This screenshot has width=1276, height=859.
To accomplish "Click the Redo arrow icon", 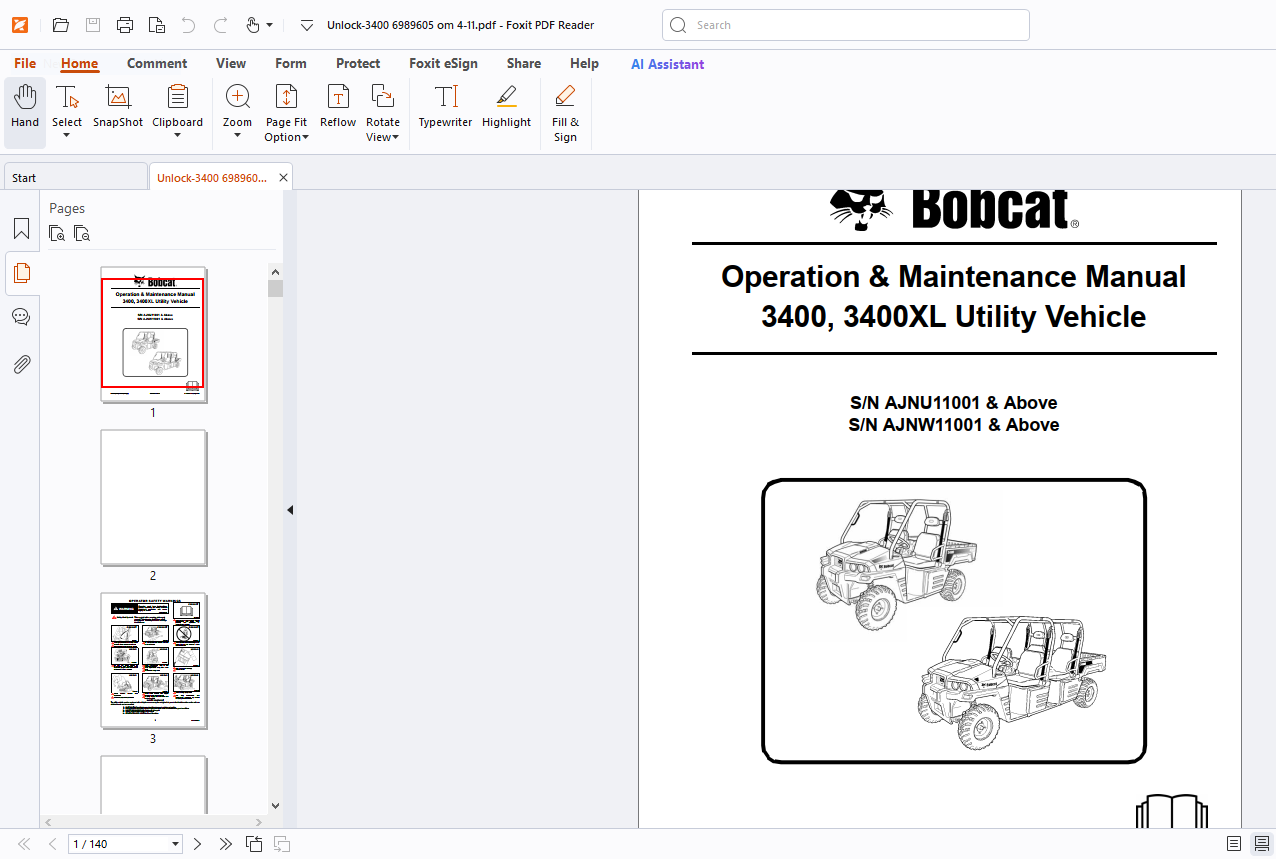I will pos(221,25).
